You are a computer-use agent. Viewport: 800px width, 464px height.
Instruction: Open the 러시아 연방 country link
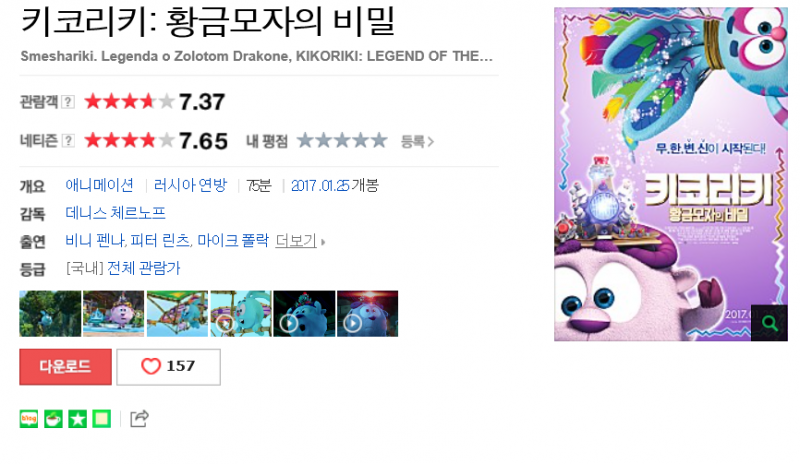pos(190,185)
